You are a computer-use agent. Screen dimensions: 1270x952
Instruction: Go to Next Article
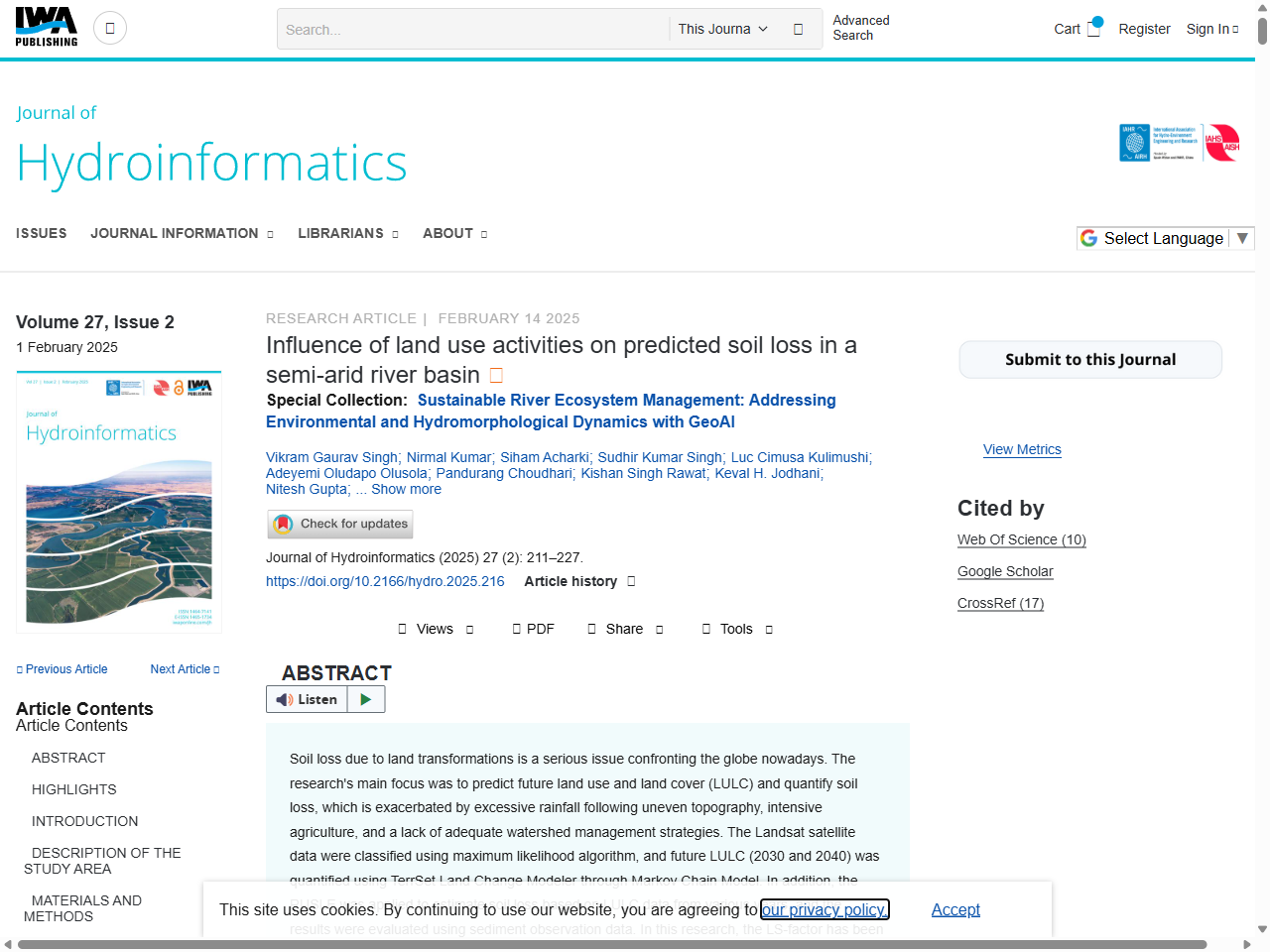pos(185,669)
